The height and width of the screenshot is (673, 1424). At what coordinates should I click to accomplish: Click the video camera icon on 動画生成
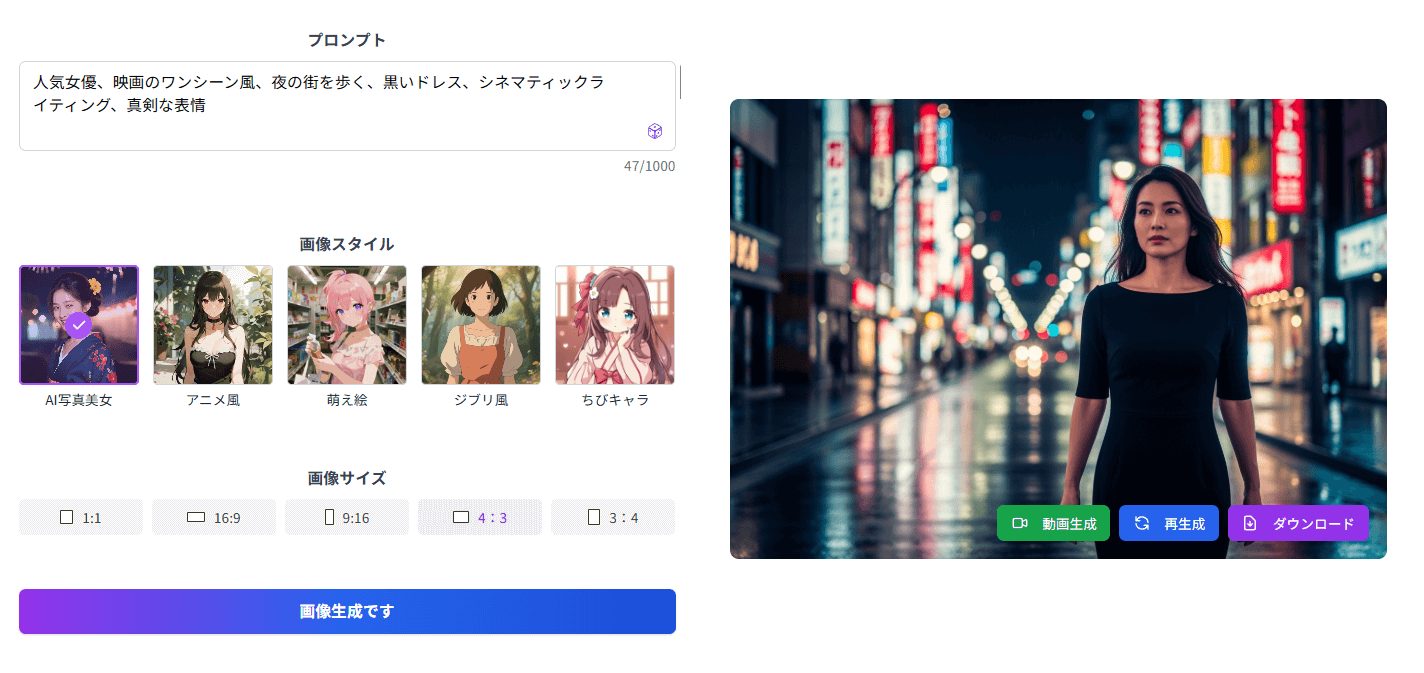coord(1020,523)
